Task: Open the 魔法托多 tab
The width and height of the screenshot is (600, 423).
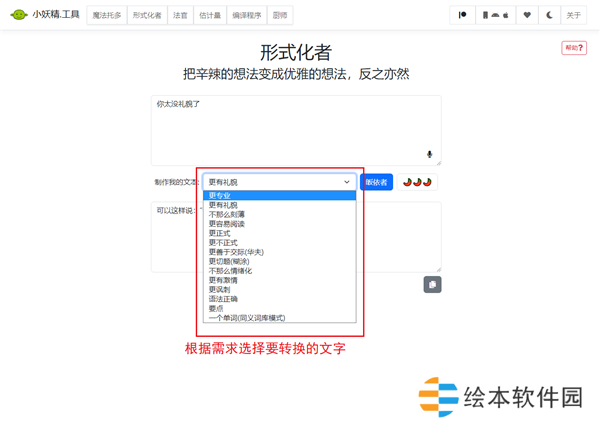Action: coord(107,15)
